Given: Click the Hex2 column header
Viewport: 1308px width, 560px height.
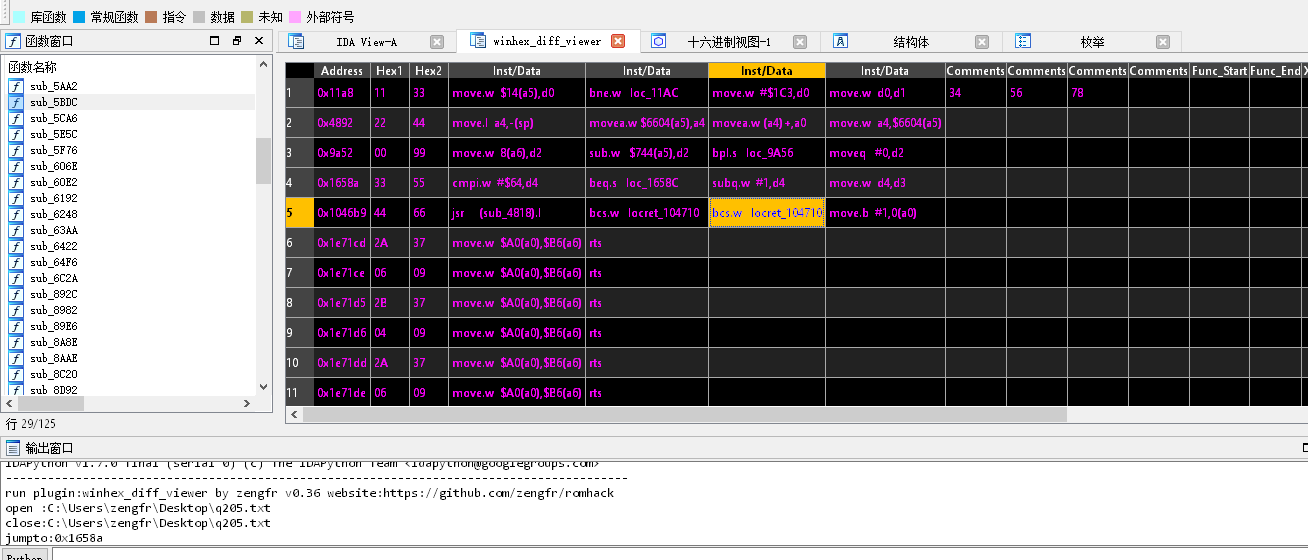Looking at the screenshot, I should point(429,71).
